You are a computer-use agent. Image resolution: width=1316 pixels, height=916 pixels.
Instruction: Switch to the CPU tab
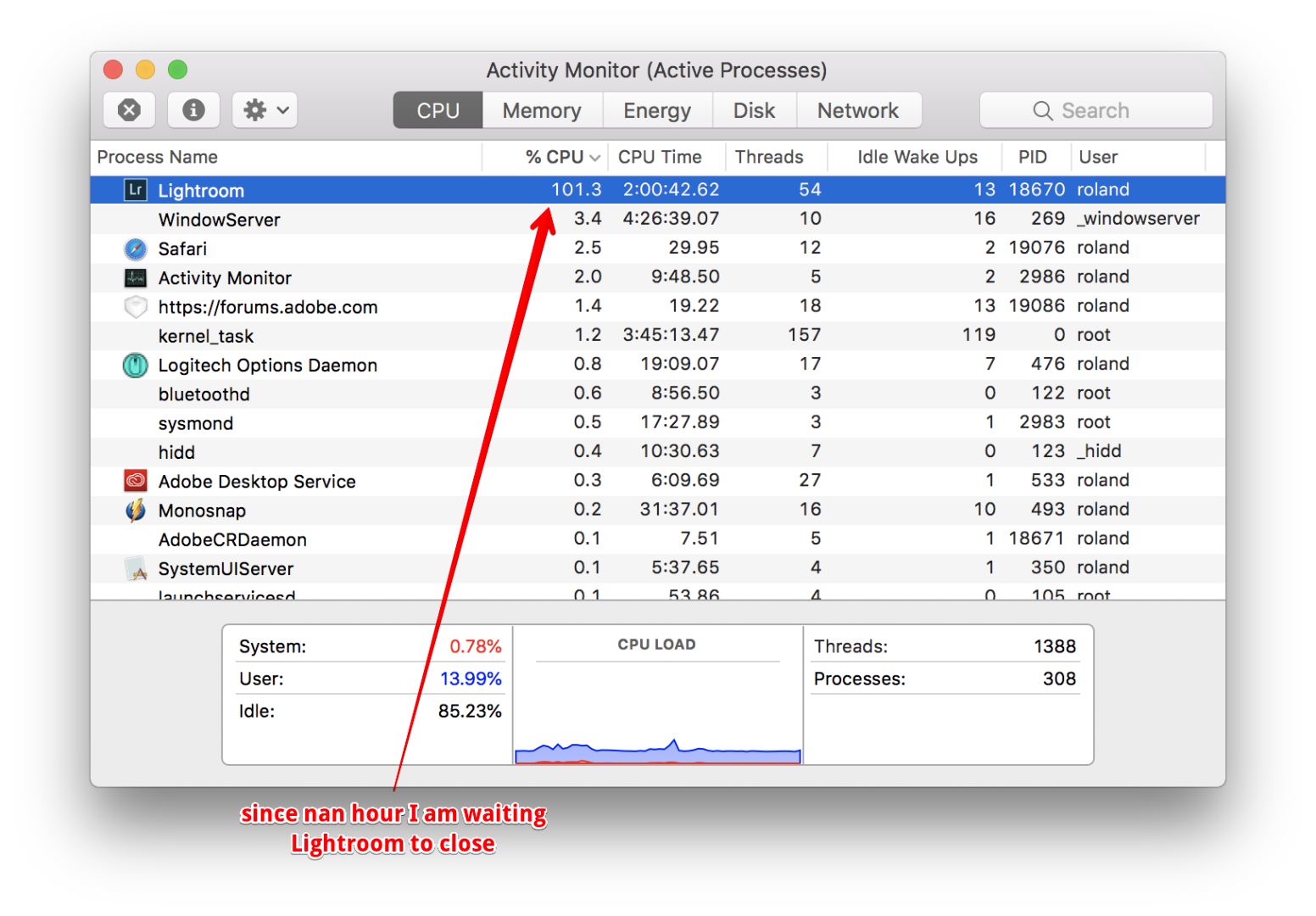click(438, 110)
